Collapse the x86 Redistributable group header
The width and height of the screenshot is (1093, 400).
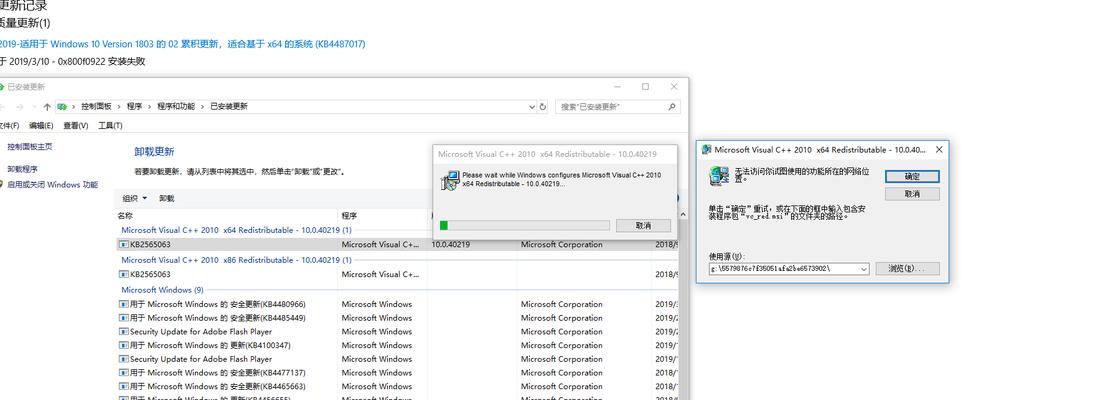tap(236, 260)
